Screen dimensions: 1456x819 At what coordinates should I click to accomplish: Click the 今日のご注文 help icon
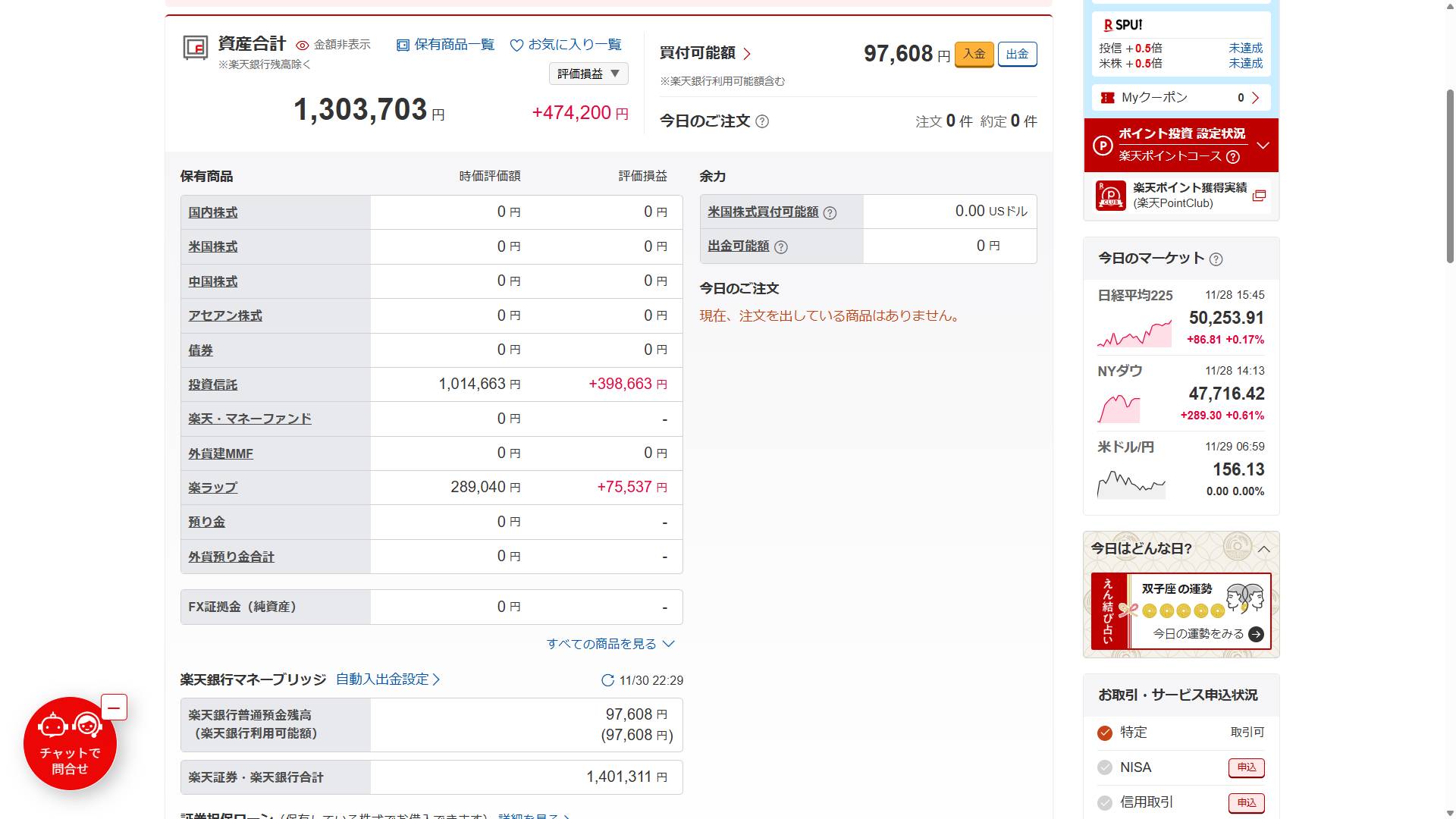762,122
